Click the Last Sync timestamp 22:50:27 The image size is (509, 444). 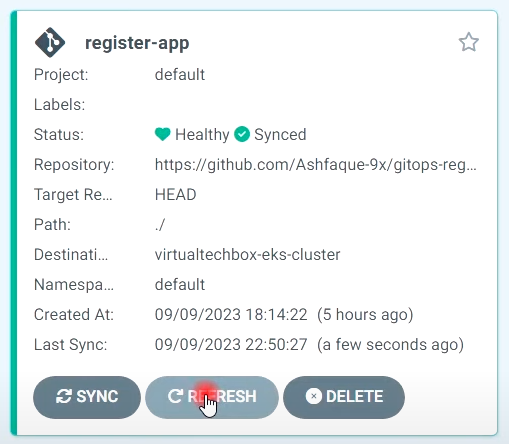coord(231,345)
